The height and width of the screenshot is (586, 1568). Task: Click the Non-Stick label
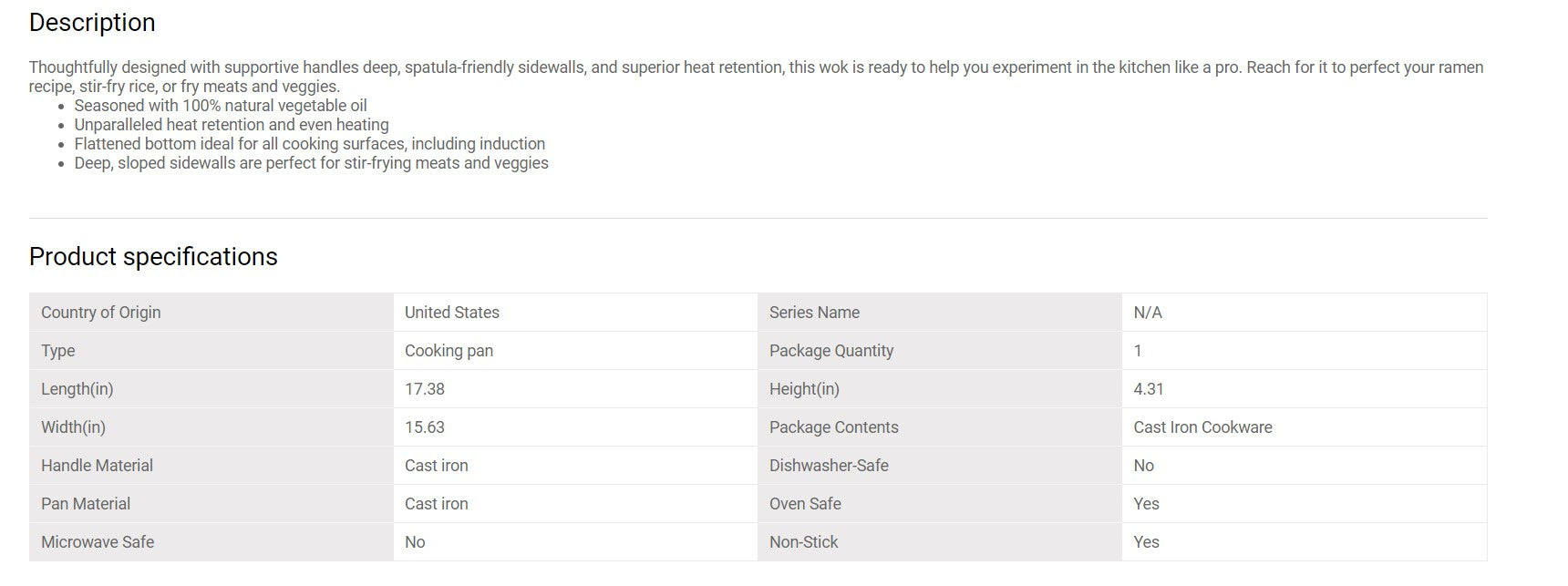click(803, 542)
